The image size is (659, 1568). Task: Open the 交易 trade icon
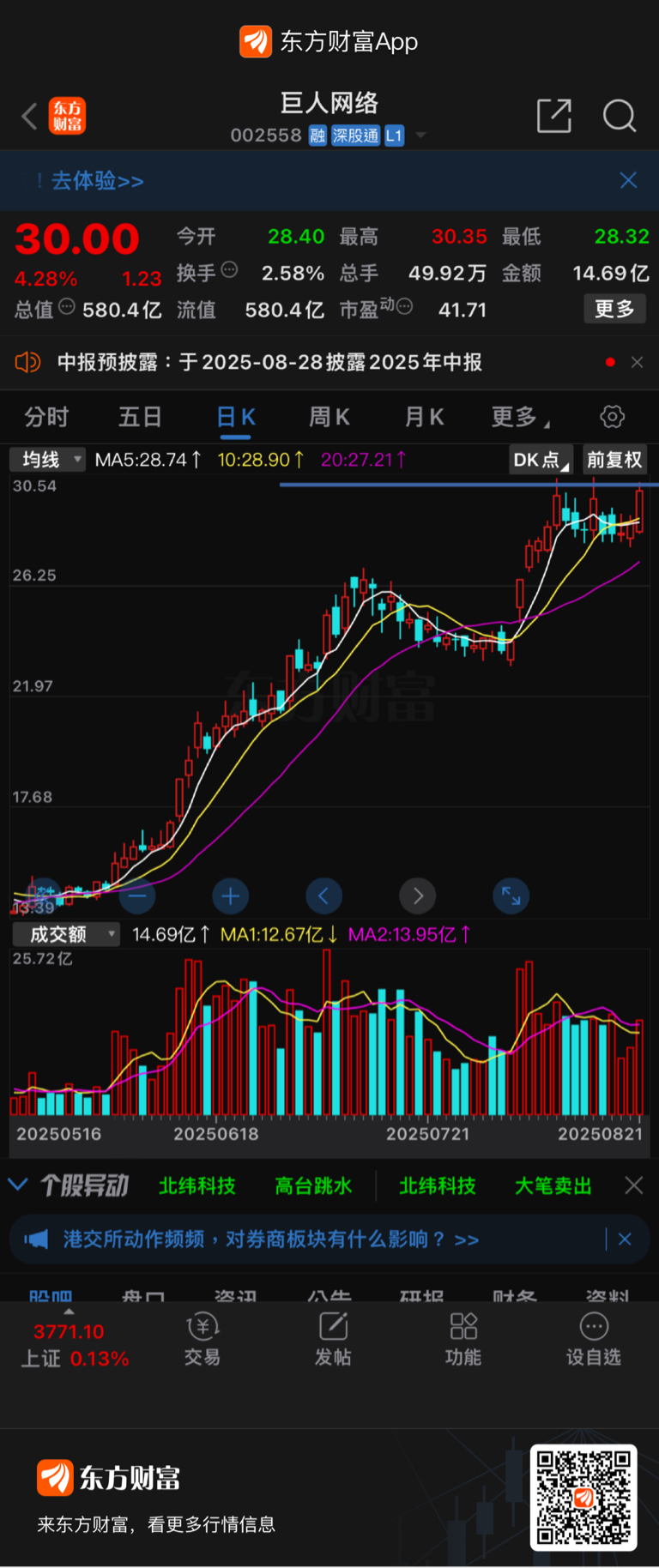tap(203, 1340)
